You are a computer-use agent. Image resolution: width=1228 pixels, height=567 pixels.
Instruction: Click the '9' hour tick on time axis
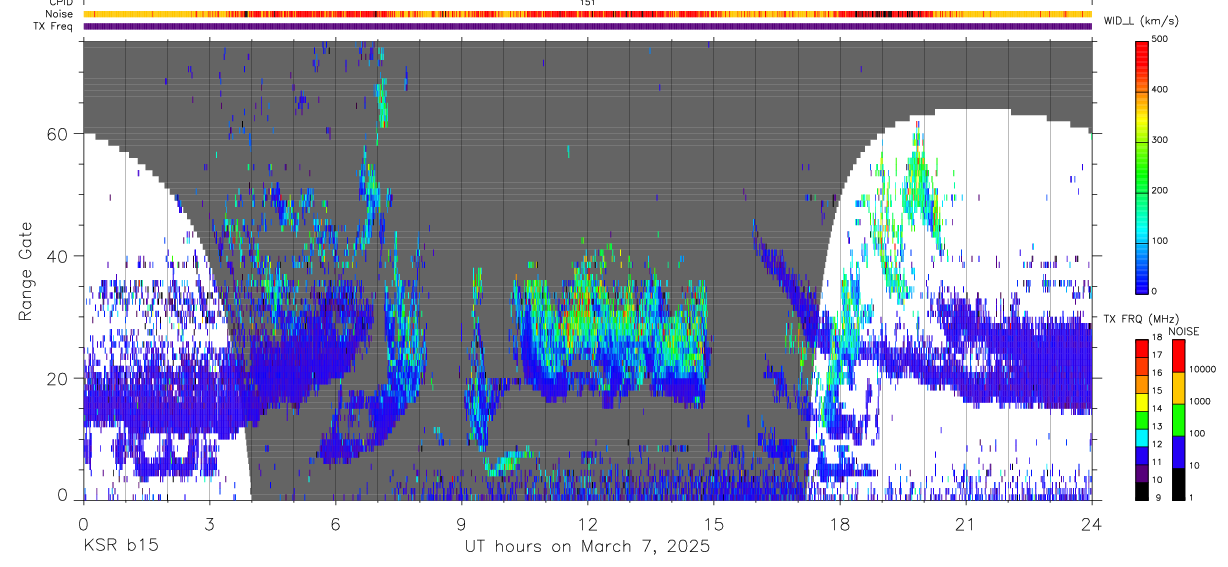(461, 523)
